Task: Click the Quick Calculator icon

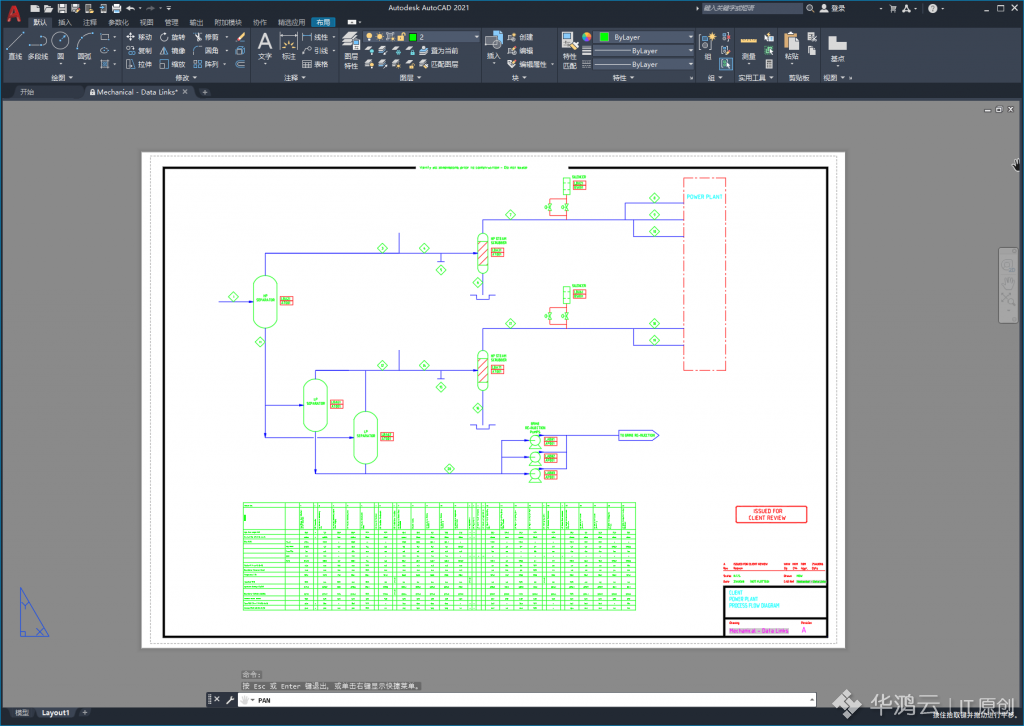Action: (769, 64)
